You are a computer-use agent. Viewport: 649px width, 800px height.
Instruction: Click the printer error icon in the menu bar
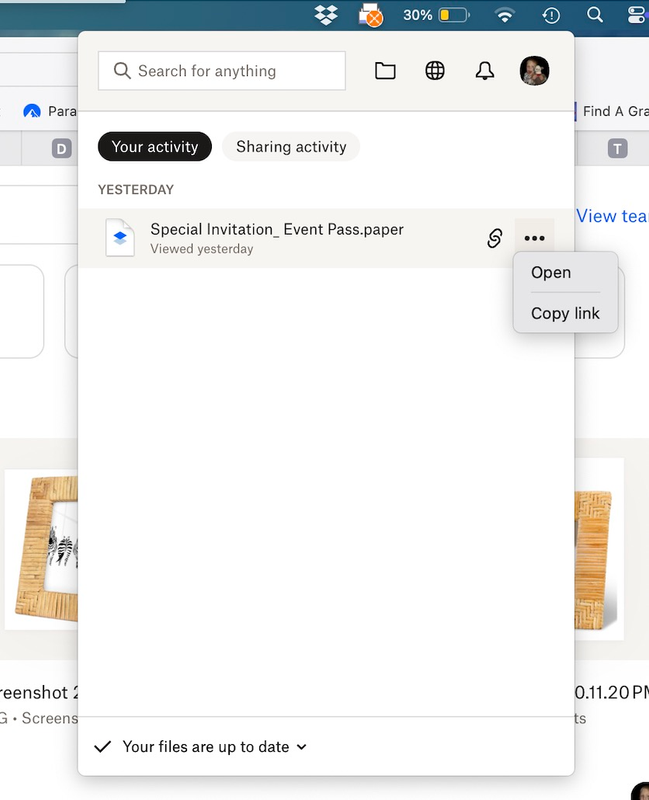point(370,15)
